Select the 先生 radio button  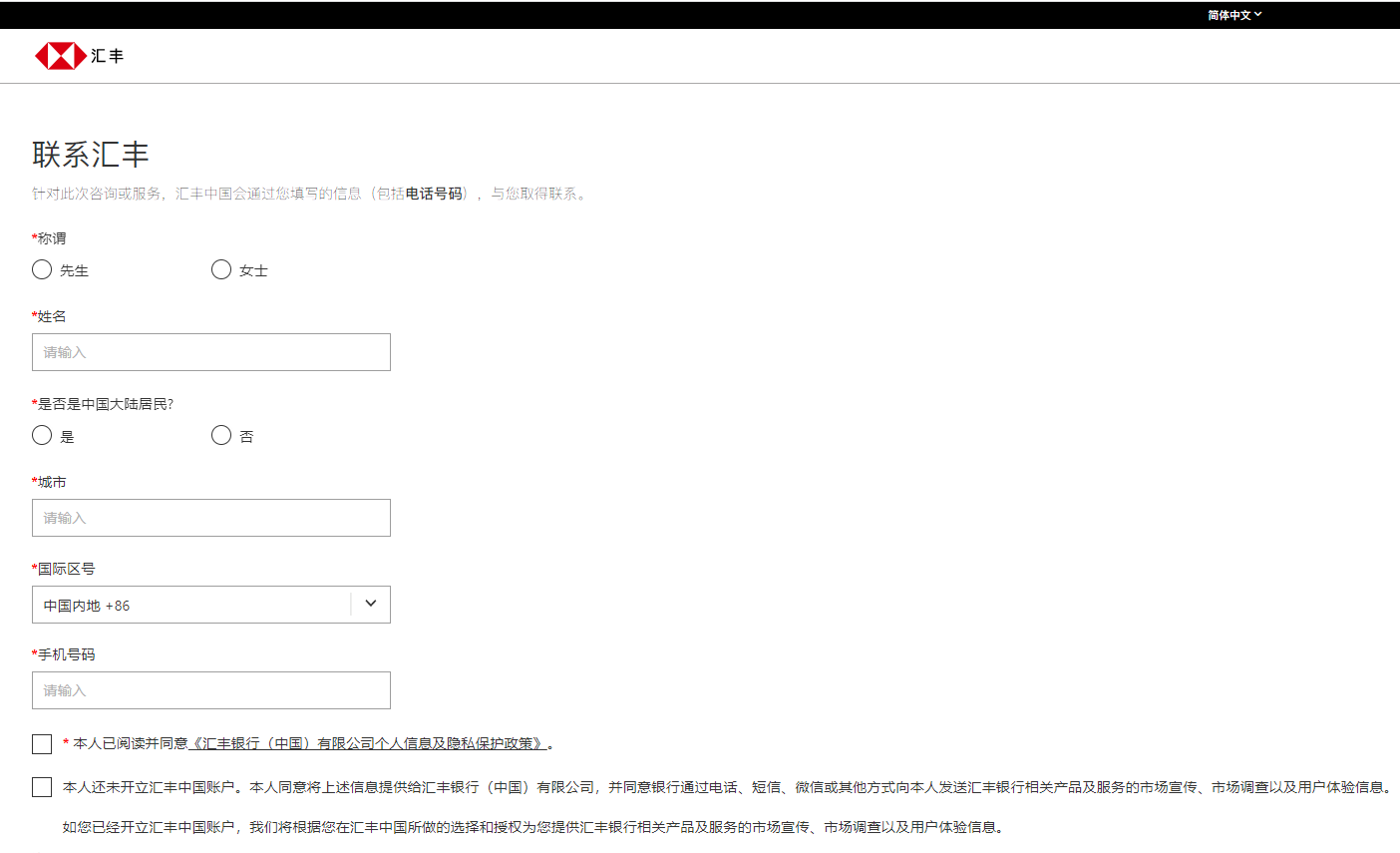coord(42,269)
